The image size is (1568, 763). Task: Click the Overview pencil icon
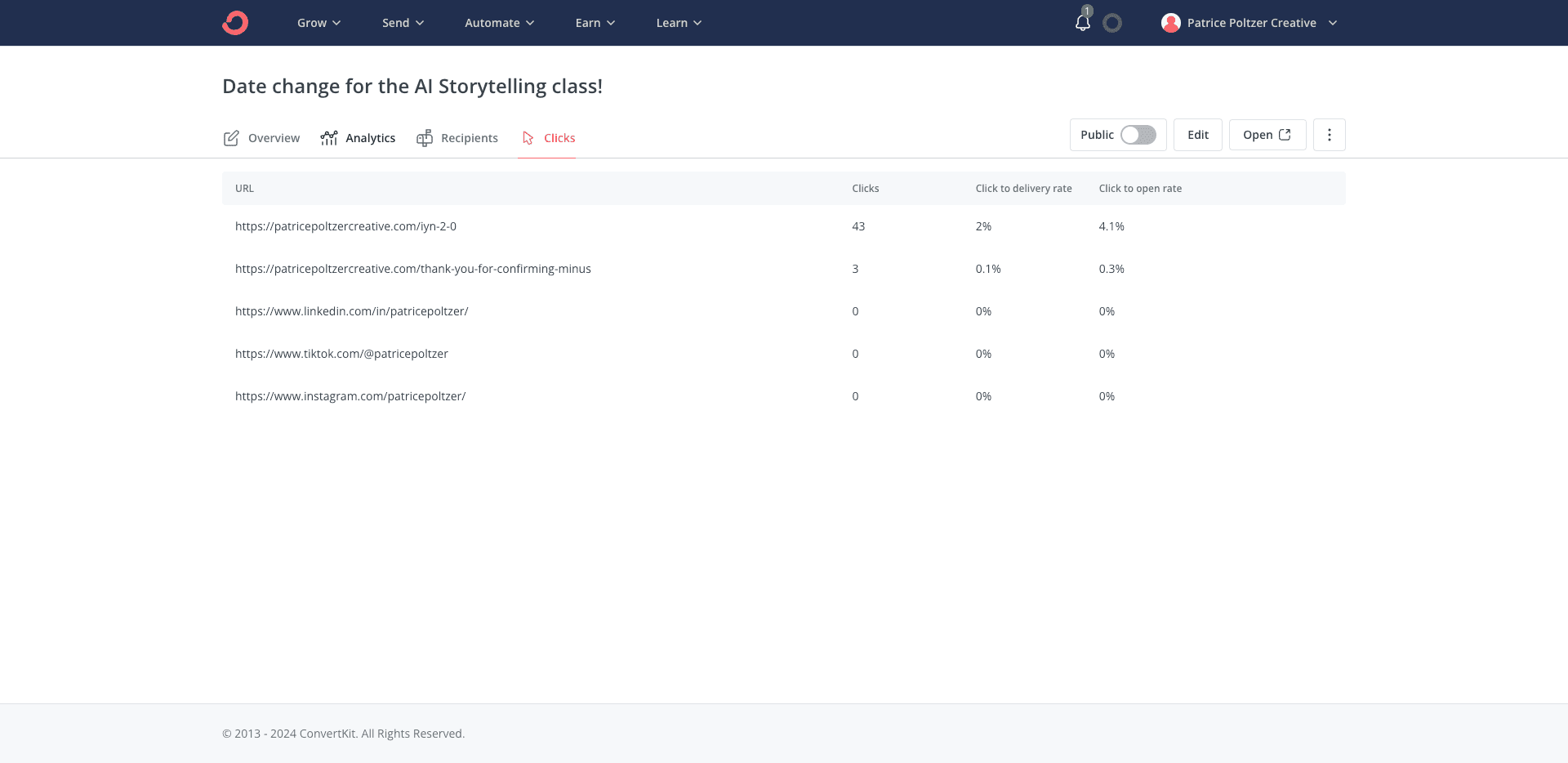coord(231,138)
